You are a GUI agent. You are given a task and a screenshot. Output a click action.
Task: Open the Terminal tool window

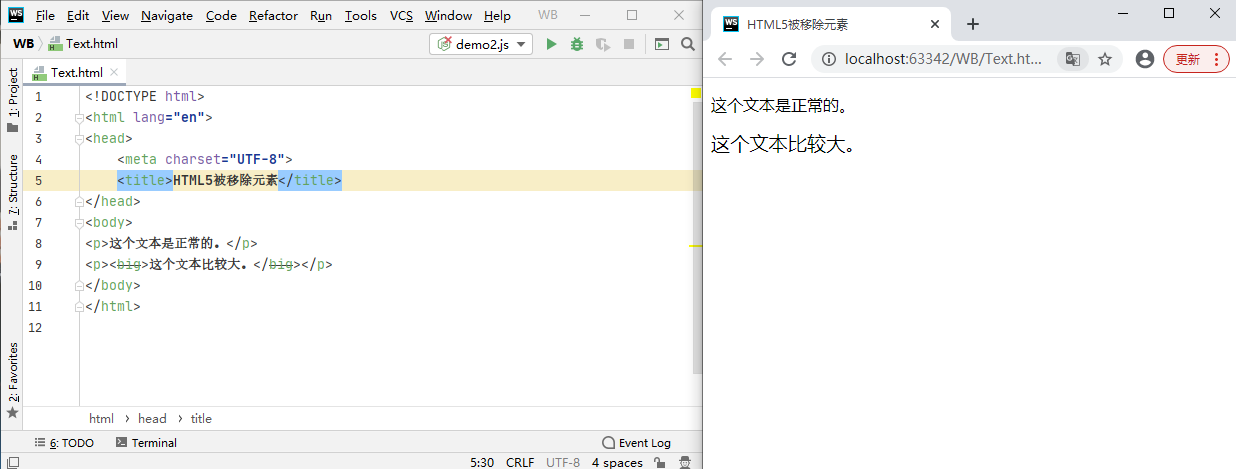146,442
